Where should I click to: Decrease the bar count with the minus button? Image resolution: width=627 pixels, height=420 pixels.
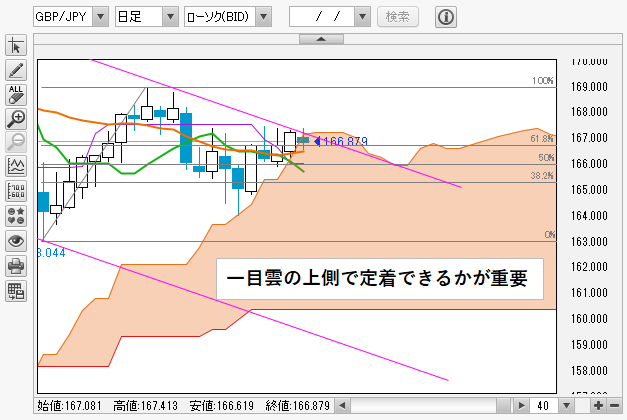click(x=615, y=406)
